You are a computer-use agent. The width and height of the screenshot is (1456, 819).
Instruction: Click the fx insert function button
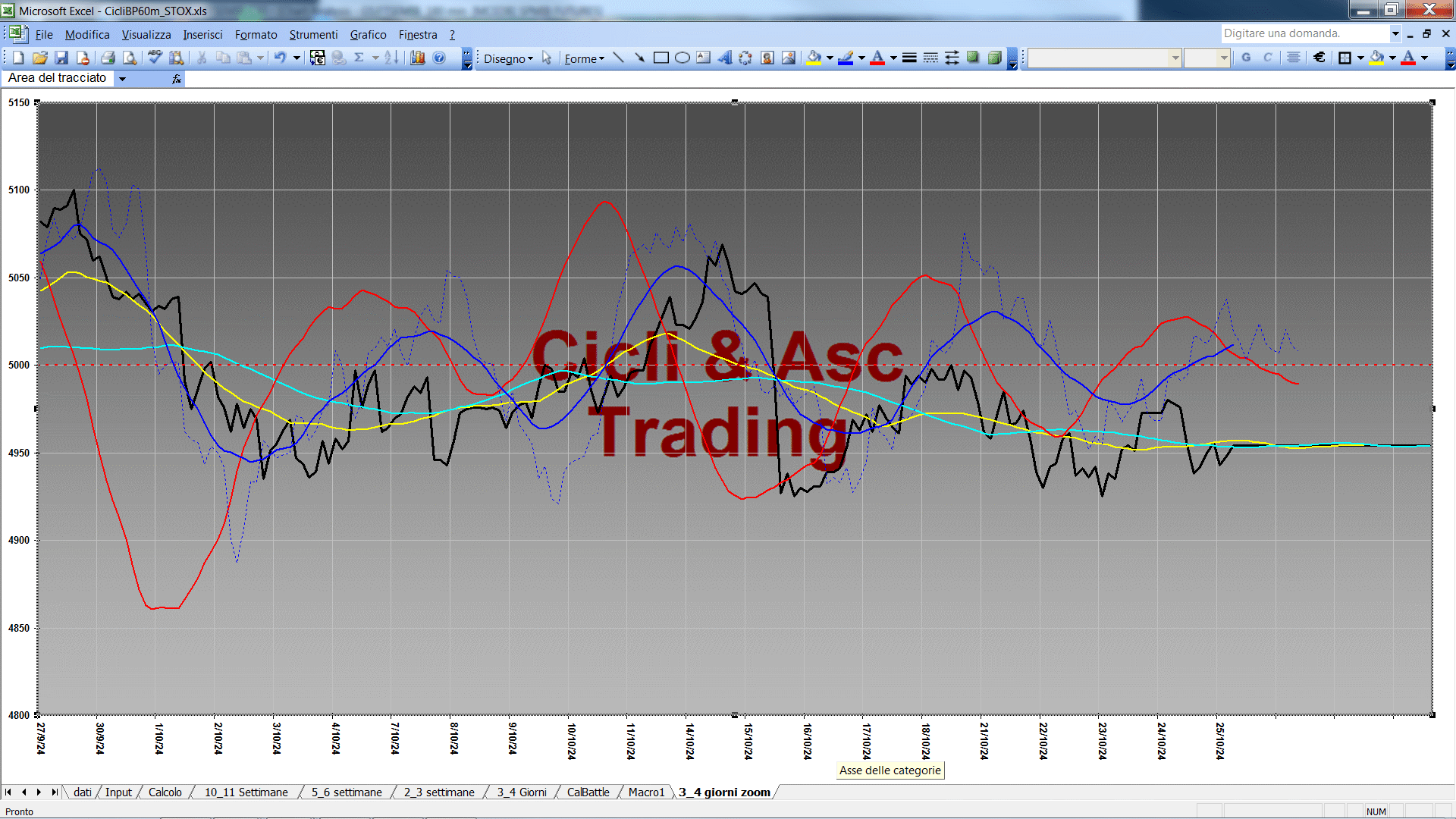pyautogui.click(x=176, y=78)
